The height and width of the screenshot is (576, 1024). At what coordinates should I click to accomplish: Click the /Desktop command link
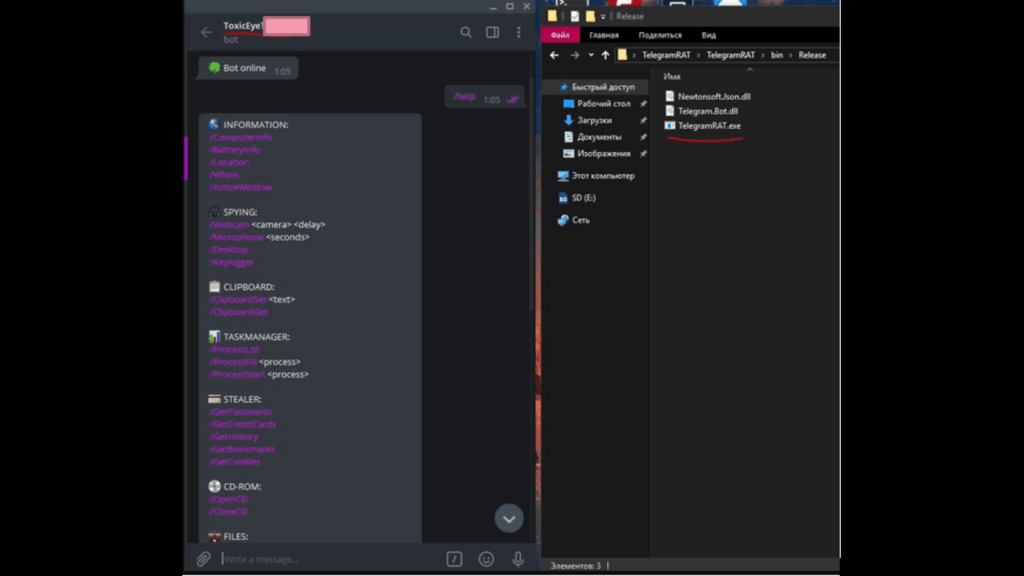[229, 249]
